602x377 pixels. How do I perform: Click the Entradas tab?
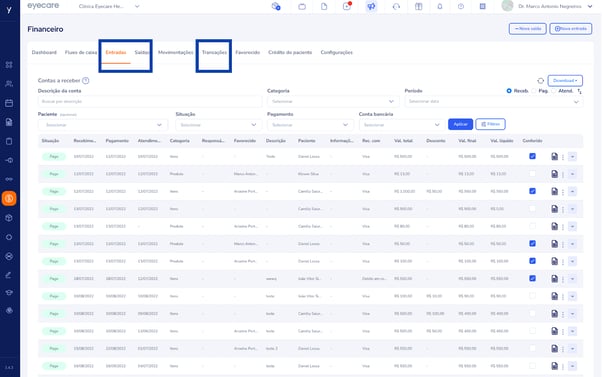click(116, 52)
